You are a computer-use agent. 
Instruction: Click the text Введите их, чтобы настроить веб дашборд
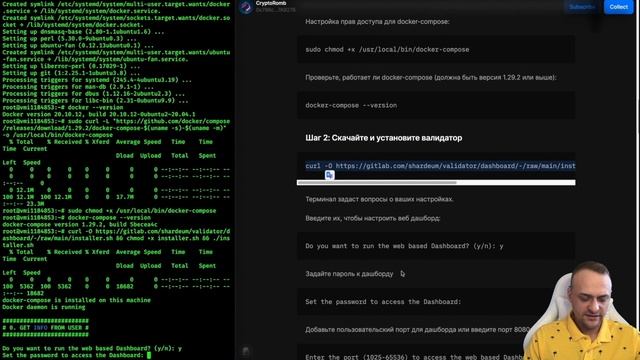point(372,218)
